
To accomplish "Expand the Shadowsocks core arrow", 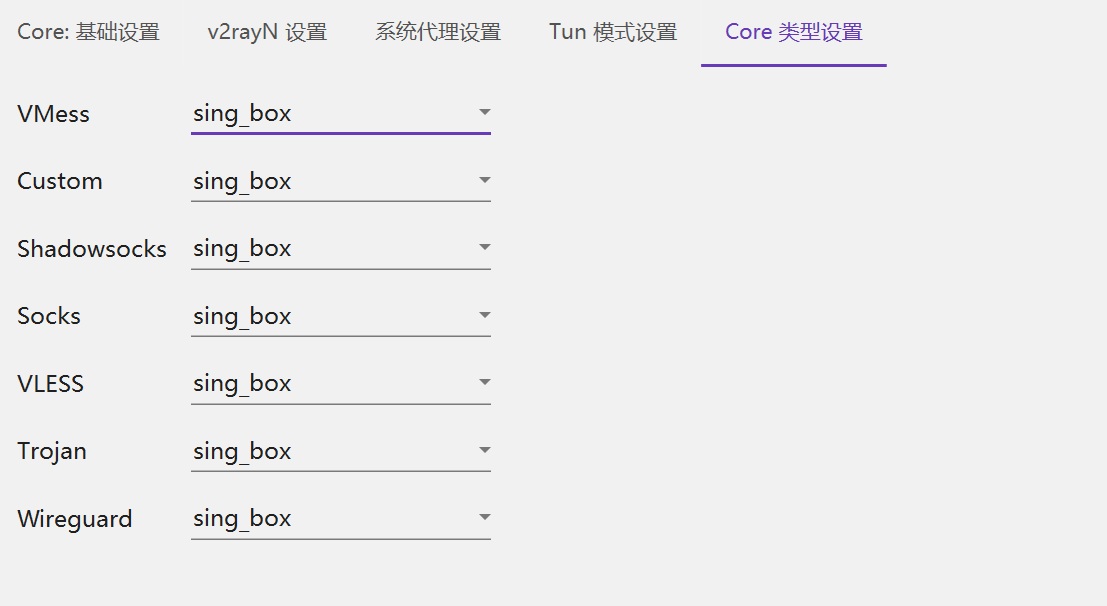I will [x=484, y=247].
